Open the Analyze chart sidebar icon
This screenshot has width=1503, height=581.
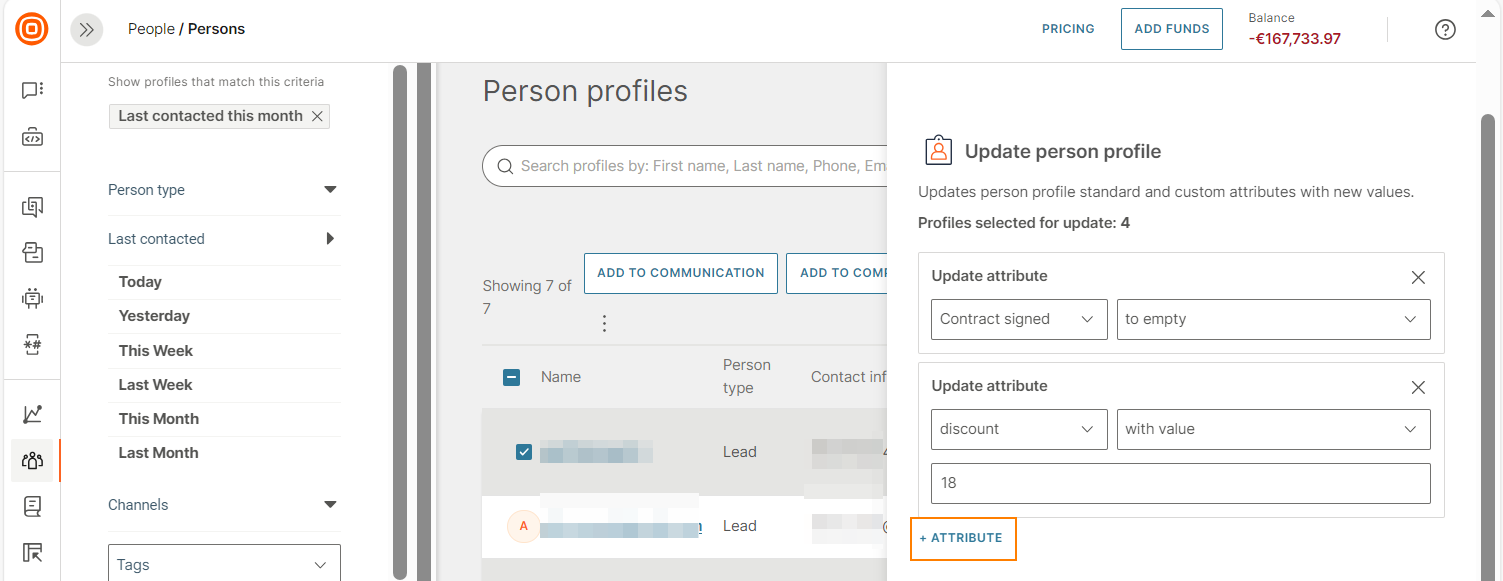[32, 414]
